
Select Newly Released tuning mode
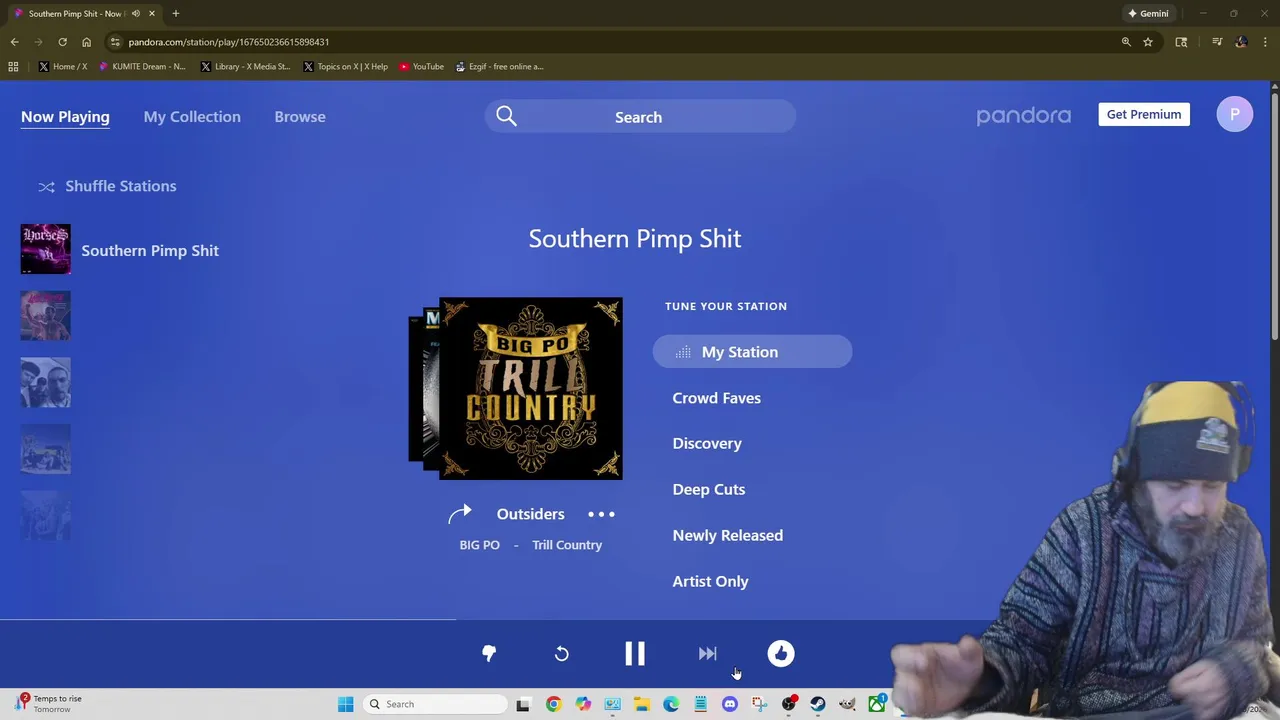pyautogui.click(x=727, y=535)
